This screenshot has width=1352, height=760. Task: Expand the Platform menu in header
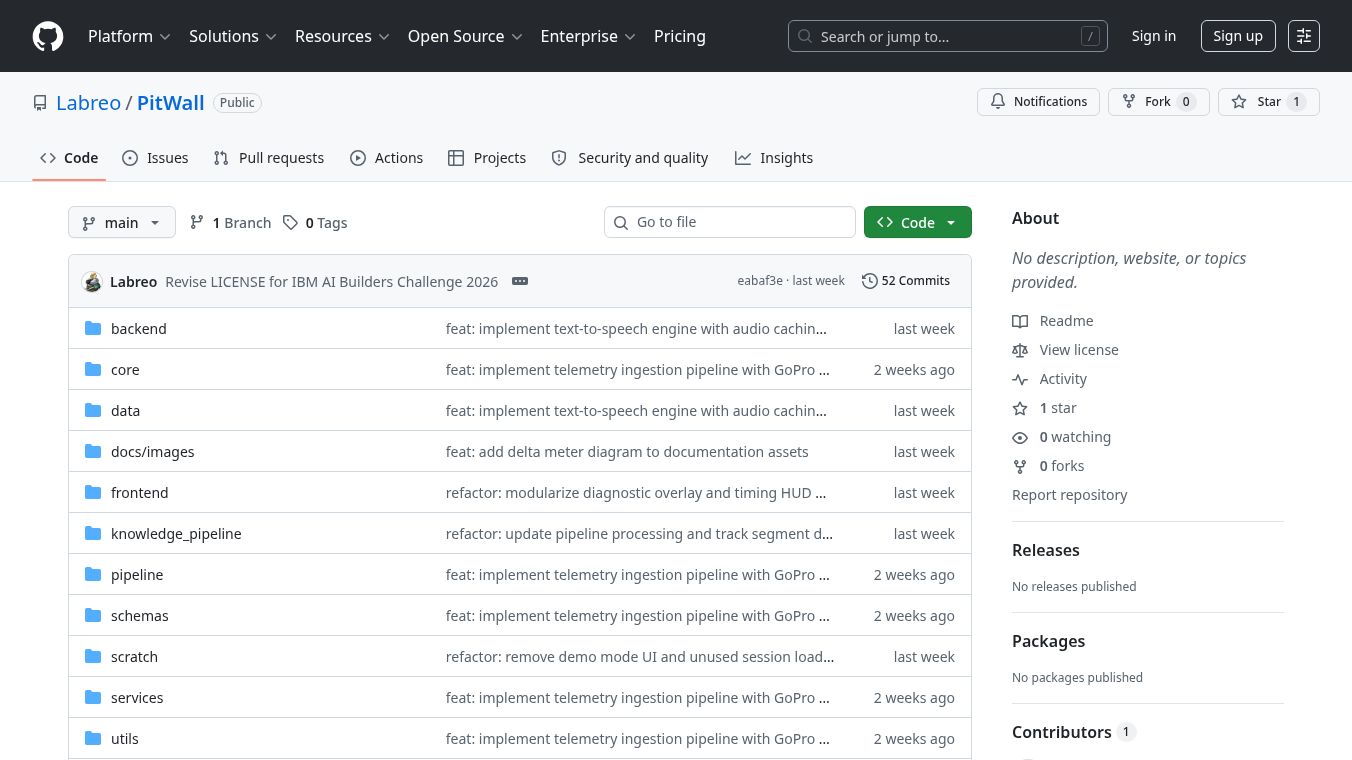(129, 36)
